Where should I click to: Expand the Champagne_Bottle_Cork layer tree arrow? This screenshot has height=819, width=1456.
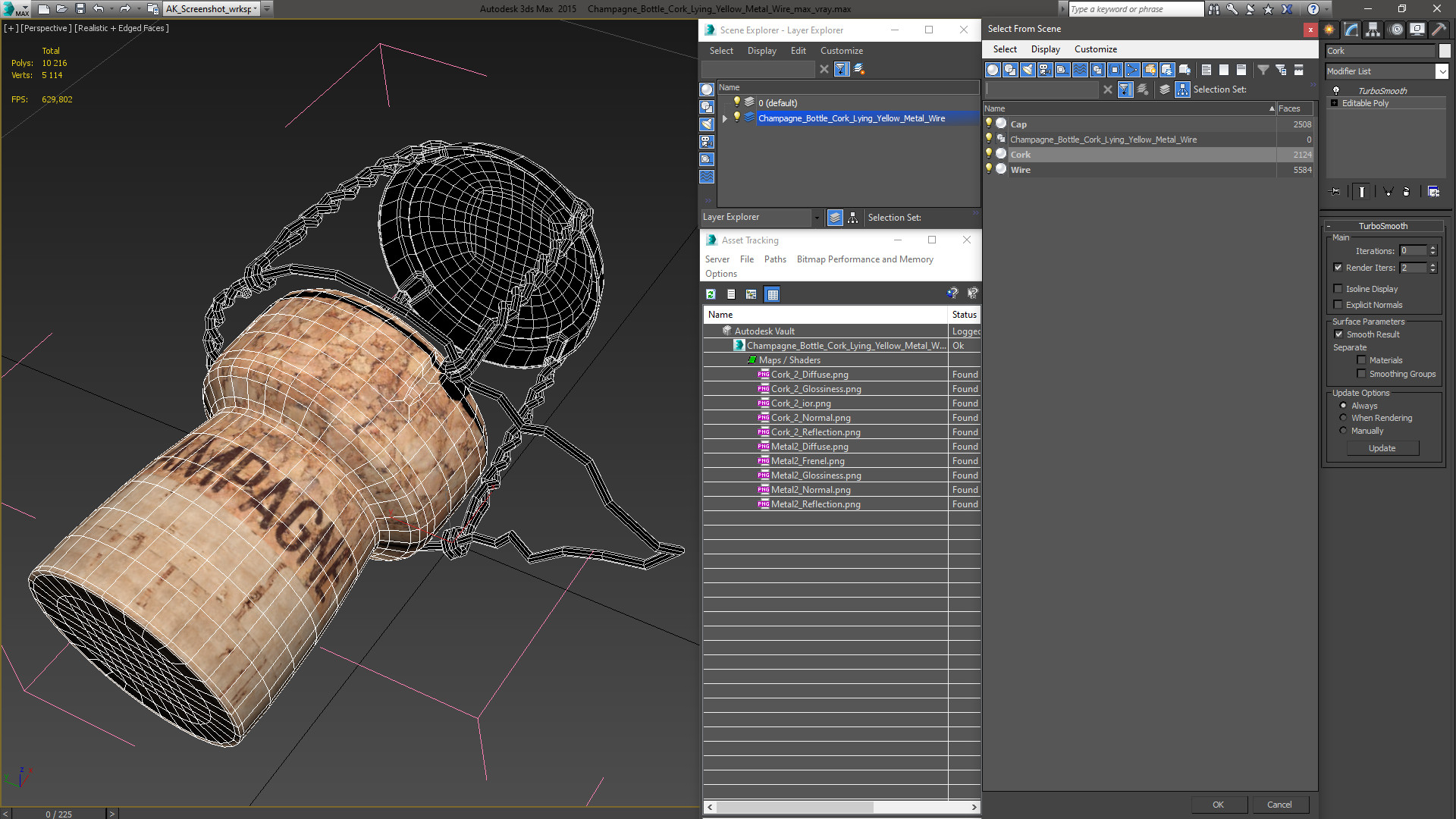tap(725, 118)
